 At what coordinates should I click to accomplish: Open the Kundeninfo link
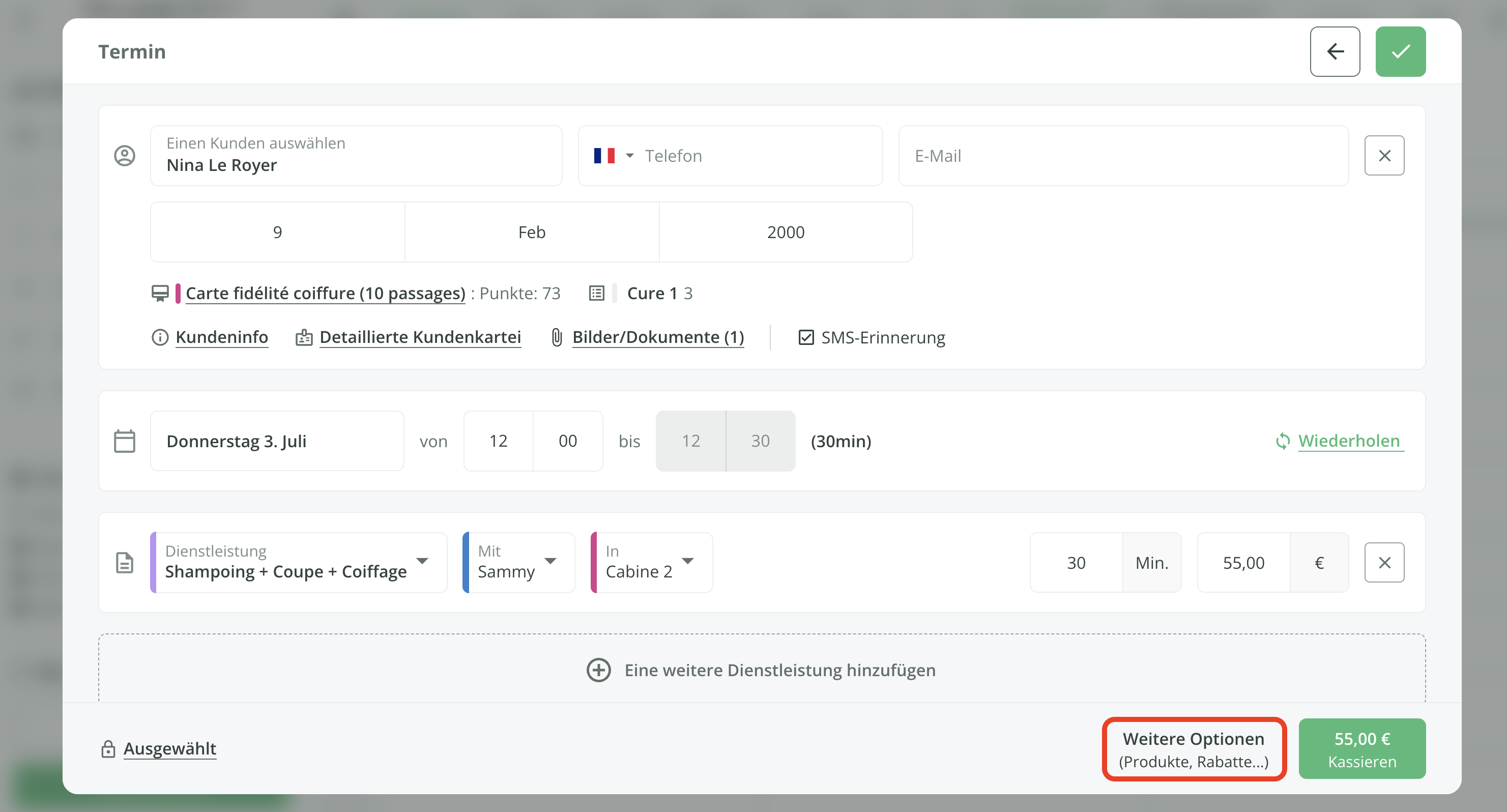[x=221, y=337]
